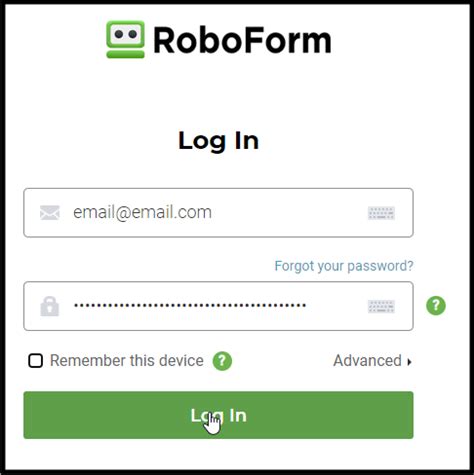Open virtual keyboard for password field
This screenshot has height=475, width=474.
pyautogui.click(x=381, y=307)
